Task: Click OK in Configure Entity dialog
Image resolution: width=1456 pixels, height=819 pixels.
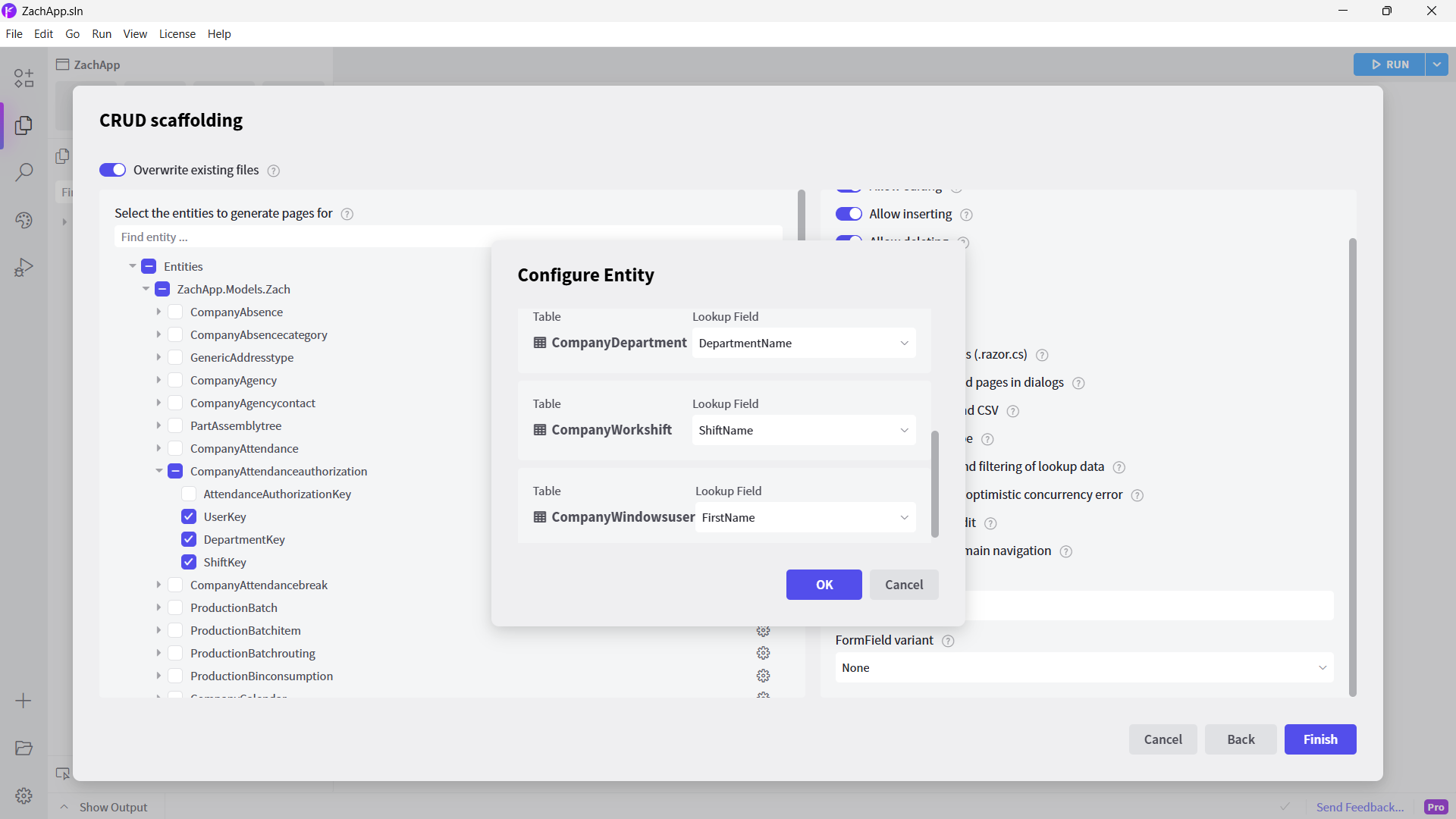Action: point(824,585)
